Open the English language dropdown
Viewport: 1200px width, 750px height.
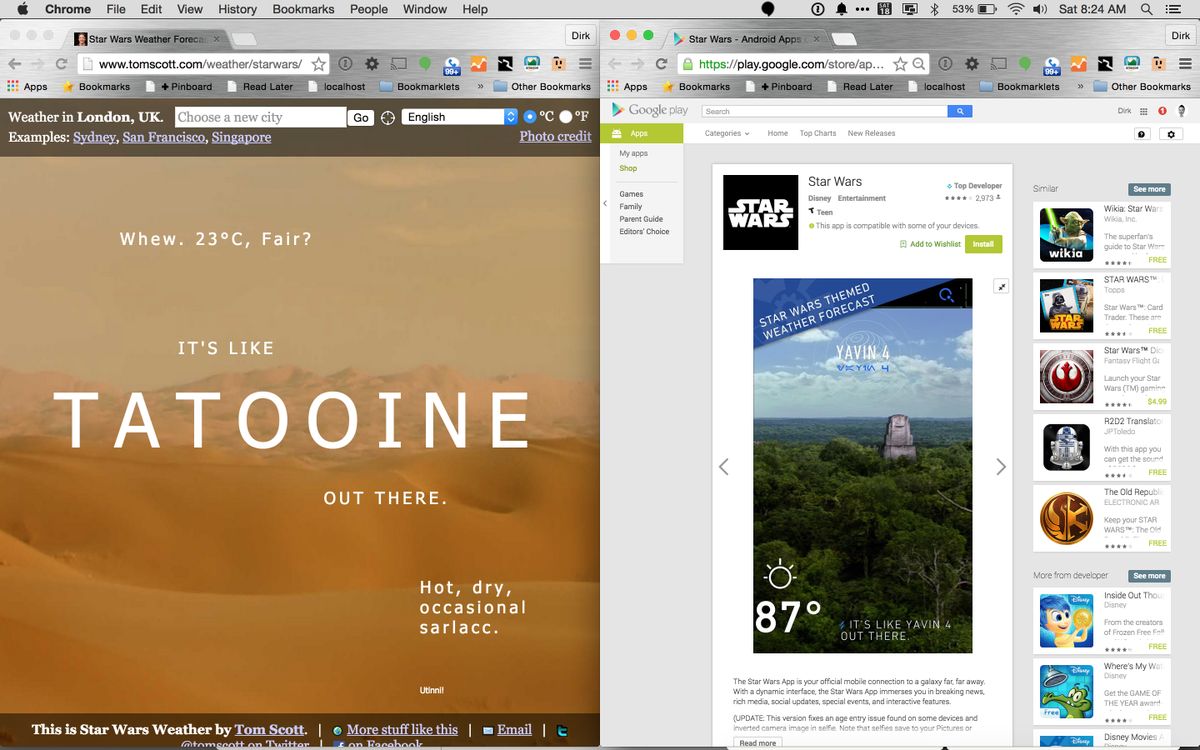pyautogui.click(x=460, y=117)
